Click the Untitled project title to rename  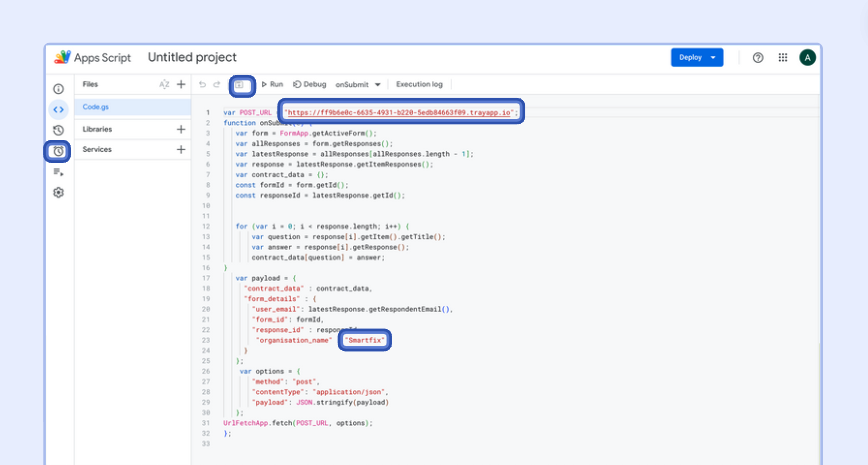(x=192, y=57)
